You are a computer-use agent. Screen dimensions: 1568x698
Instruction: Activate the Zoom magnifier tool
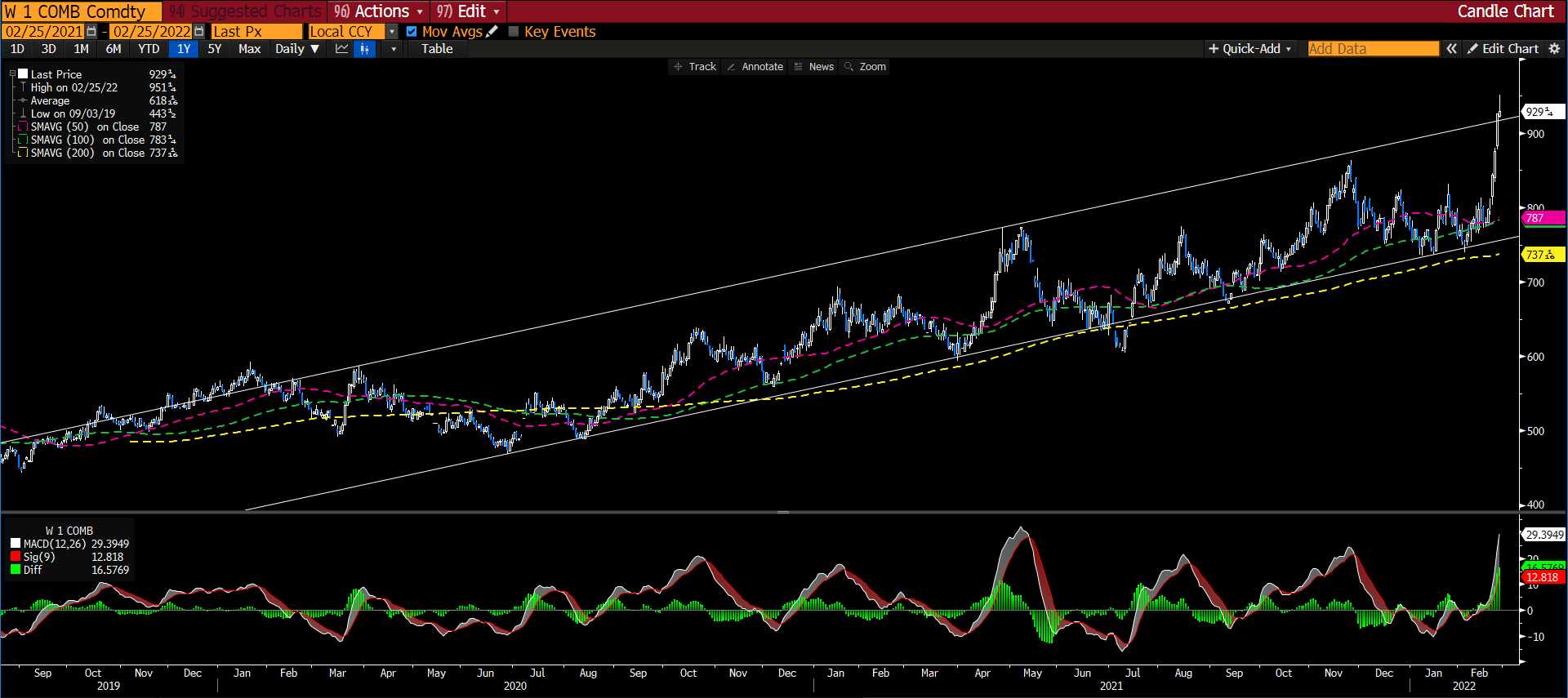(x=866, y=67)
